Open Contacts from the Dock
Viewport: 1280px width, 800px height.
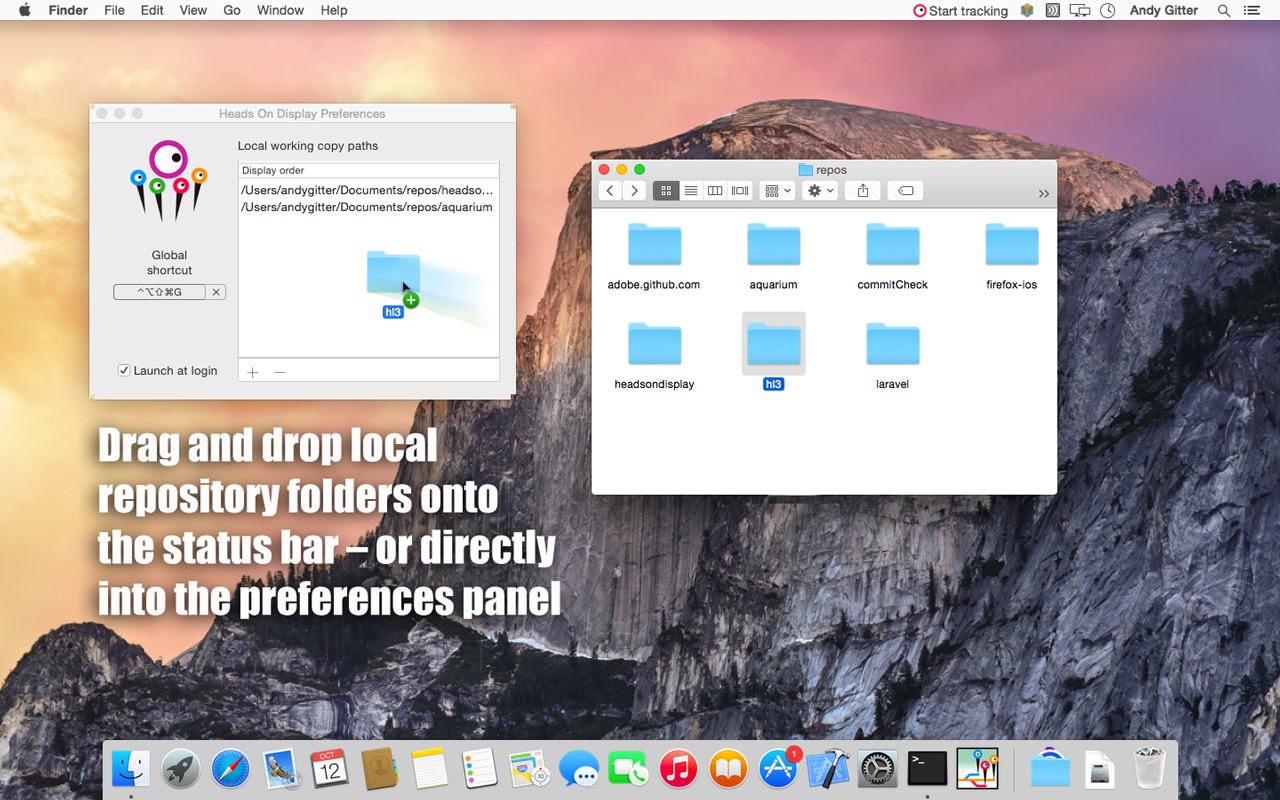[x=380, y=769]
